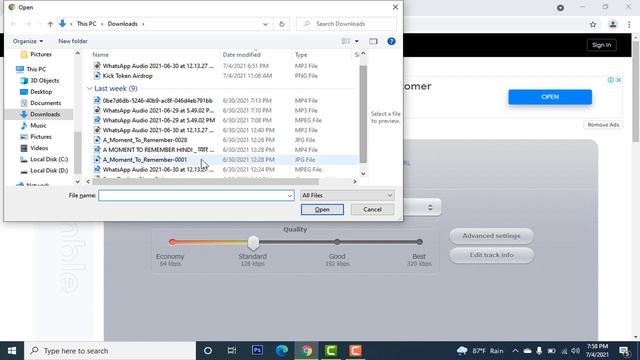
Task: Collapse the Last week (9) group
Action: 89,89
